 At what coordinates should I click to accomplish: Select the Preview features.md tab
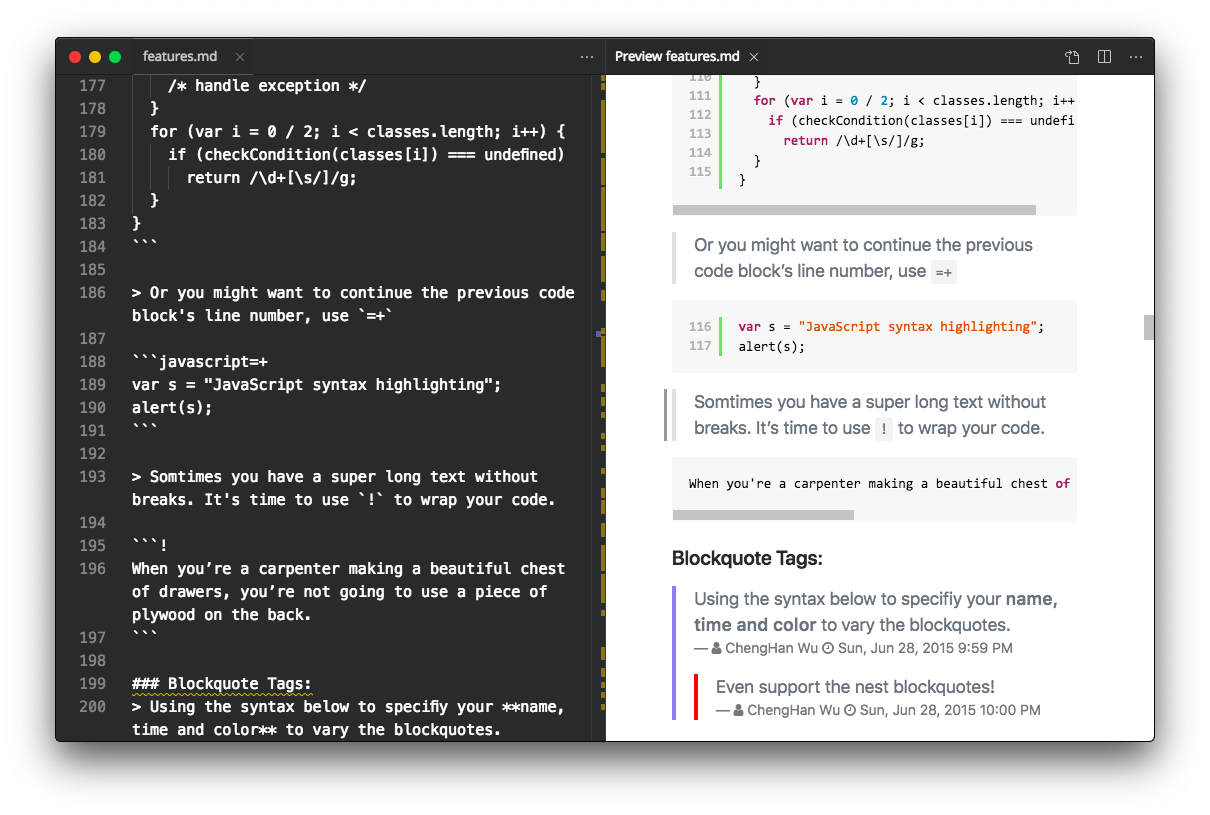tap(677, 57)
